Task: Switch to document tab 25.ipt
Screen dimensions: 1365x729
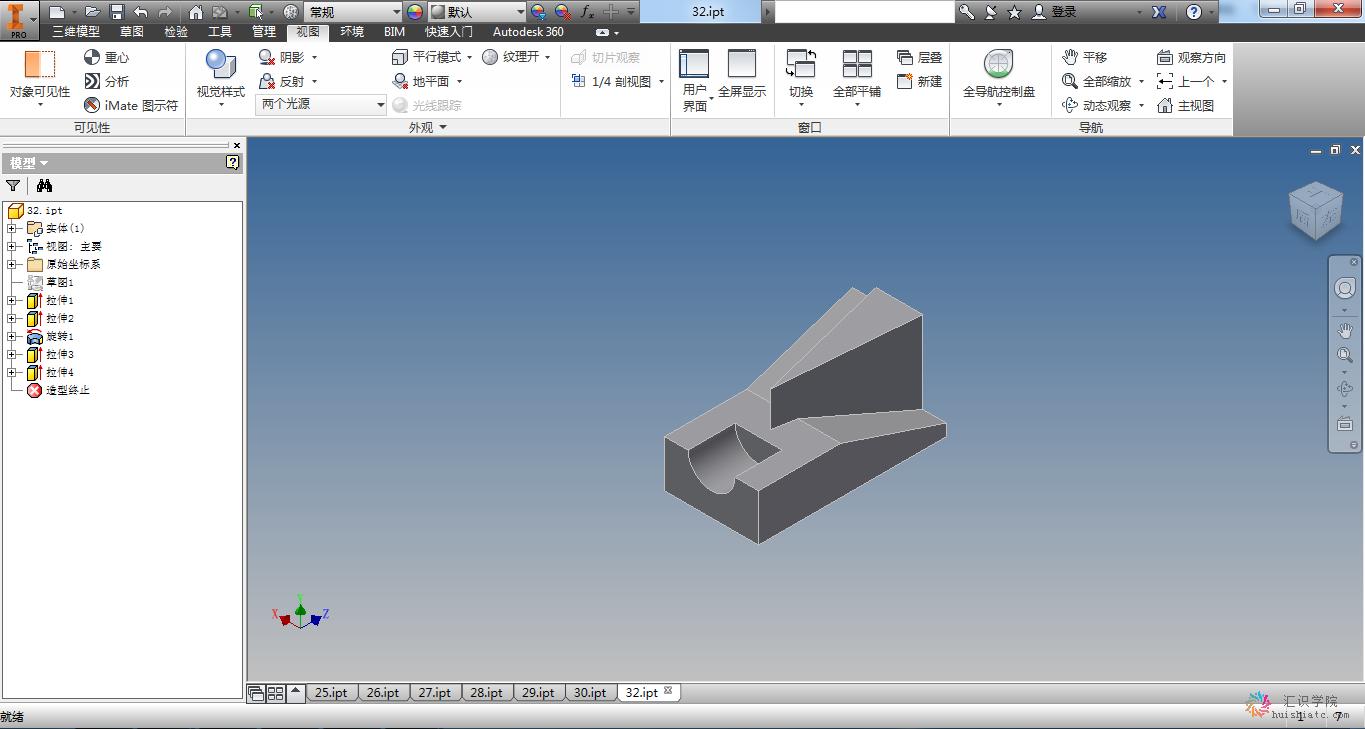Action: (x=332, y=692)
